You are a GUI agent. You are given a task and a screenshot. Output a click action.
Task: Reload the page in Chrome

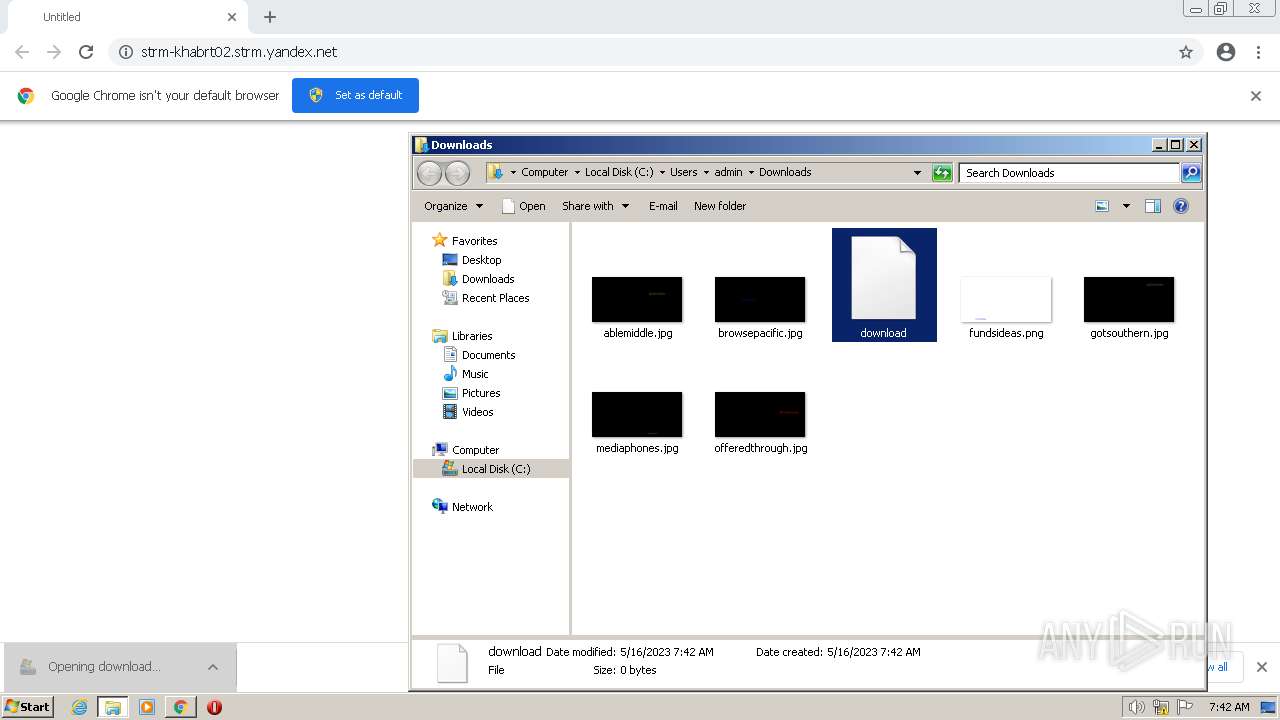tap(86, 52)
